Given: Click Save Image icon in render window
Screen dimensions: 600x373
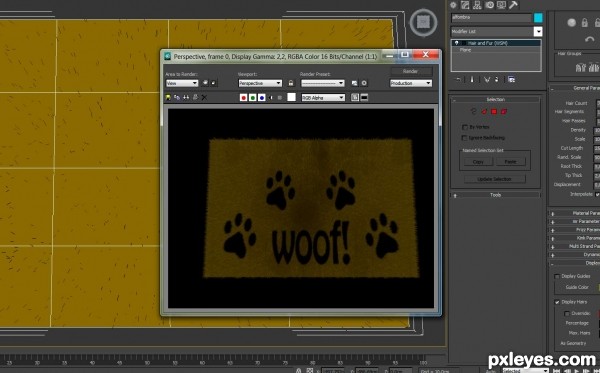Looking at the screenshot, I should (x=168, y=98).
